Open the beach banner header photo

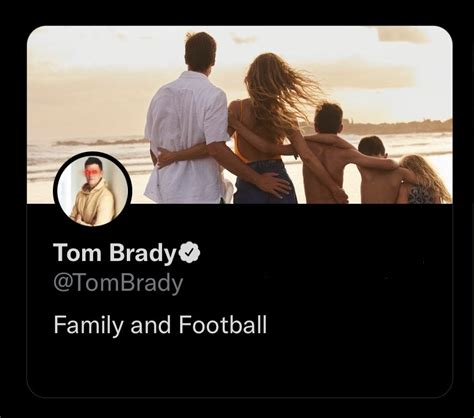(x=239, y=115)
